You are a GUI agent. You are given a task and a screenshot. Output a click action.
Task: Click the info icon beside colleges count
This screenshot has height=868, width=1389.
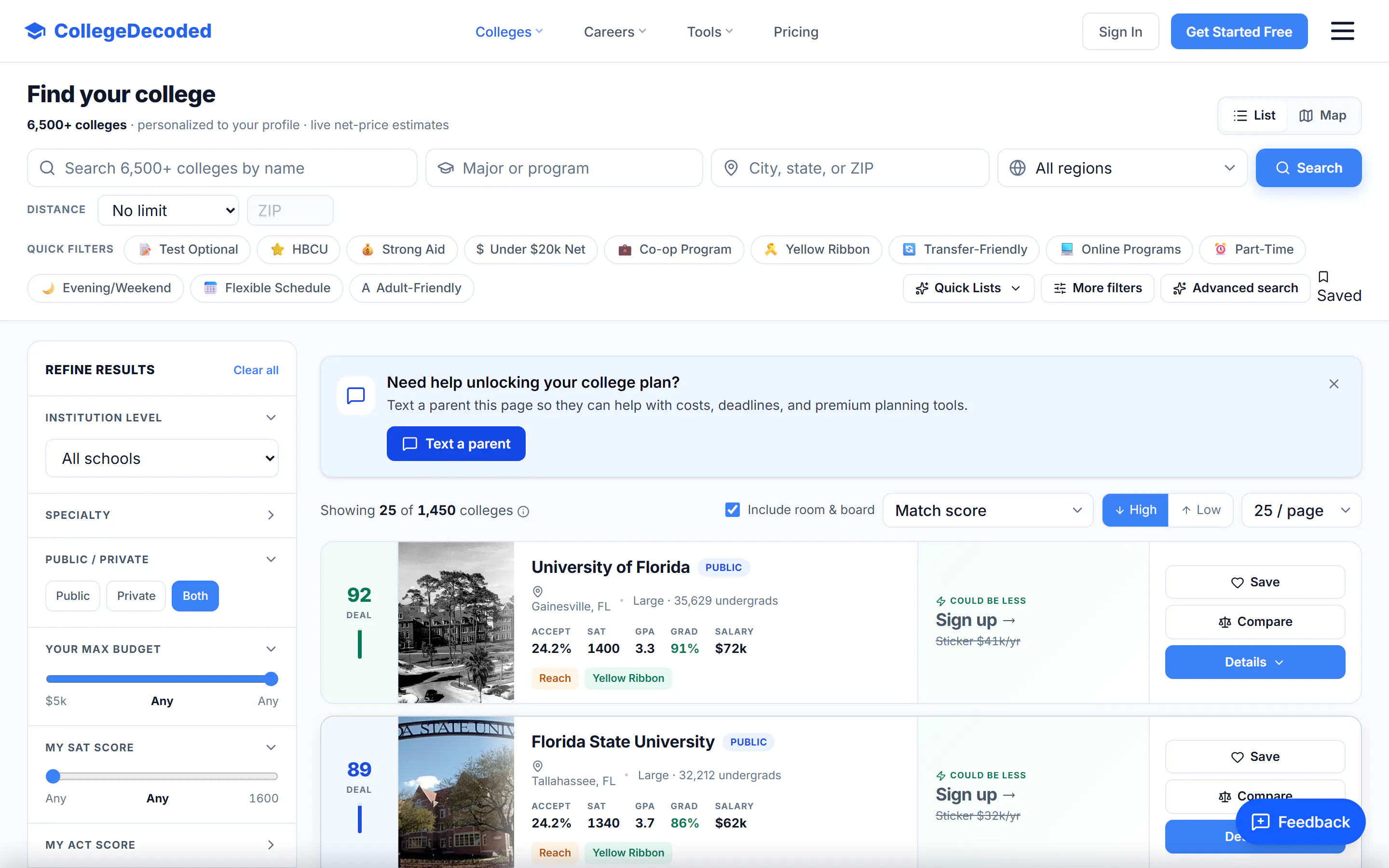523,511
